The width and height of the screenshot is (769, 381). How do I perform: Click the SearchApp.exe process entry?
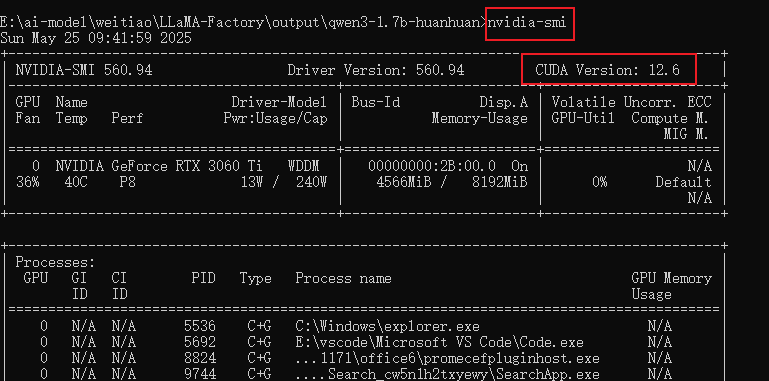(447, 375)
